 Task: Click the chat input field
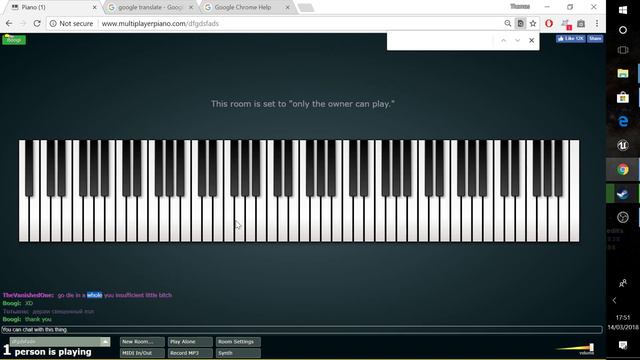click(x=302, y=329)
